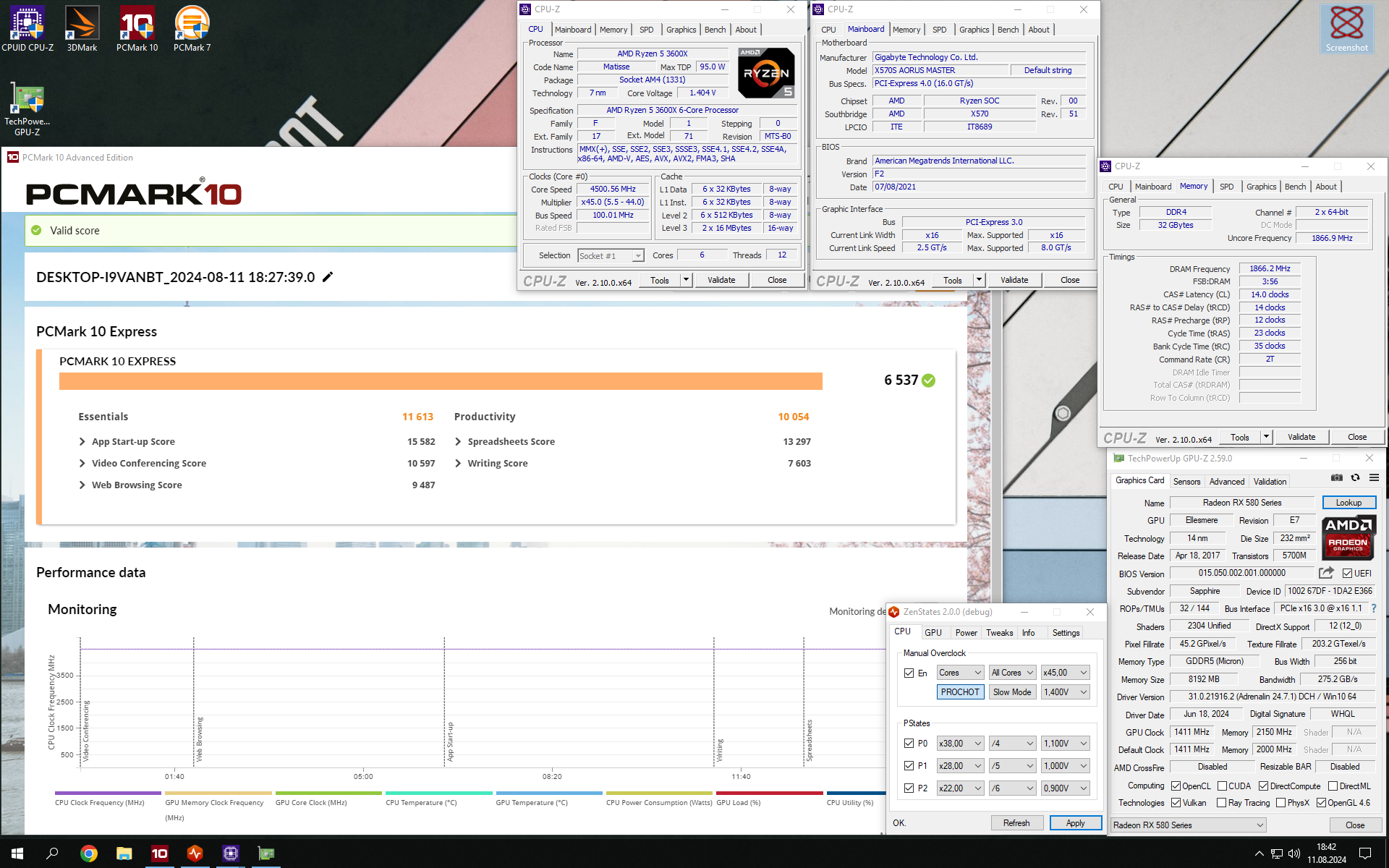Viewport: 1389px width, 868px height.
Task: Open the notification center icon
Action: (1364, 854)
